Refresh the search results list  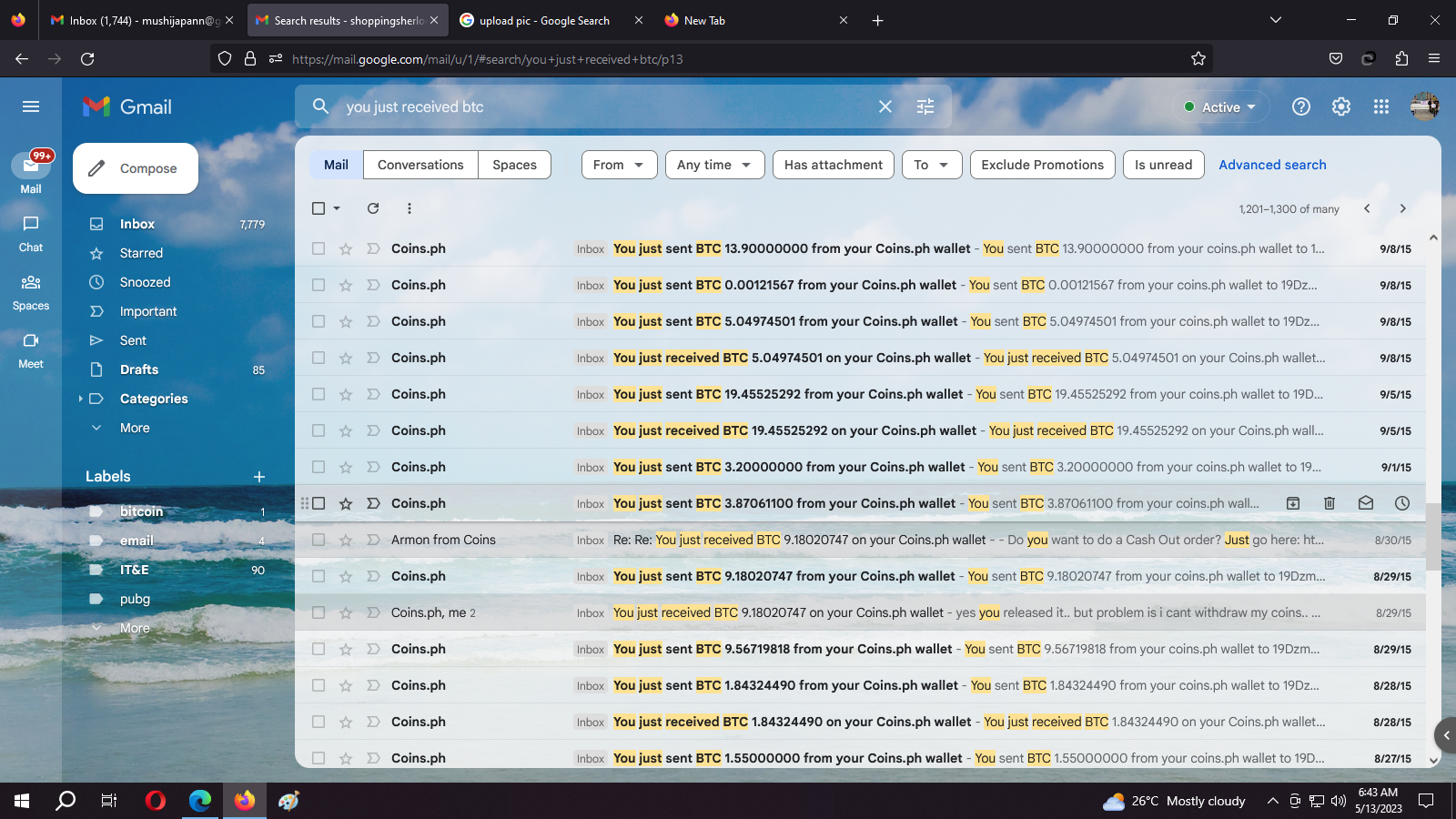373,208
